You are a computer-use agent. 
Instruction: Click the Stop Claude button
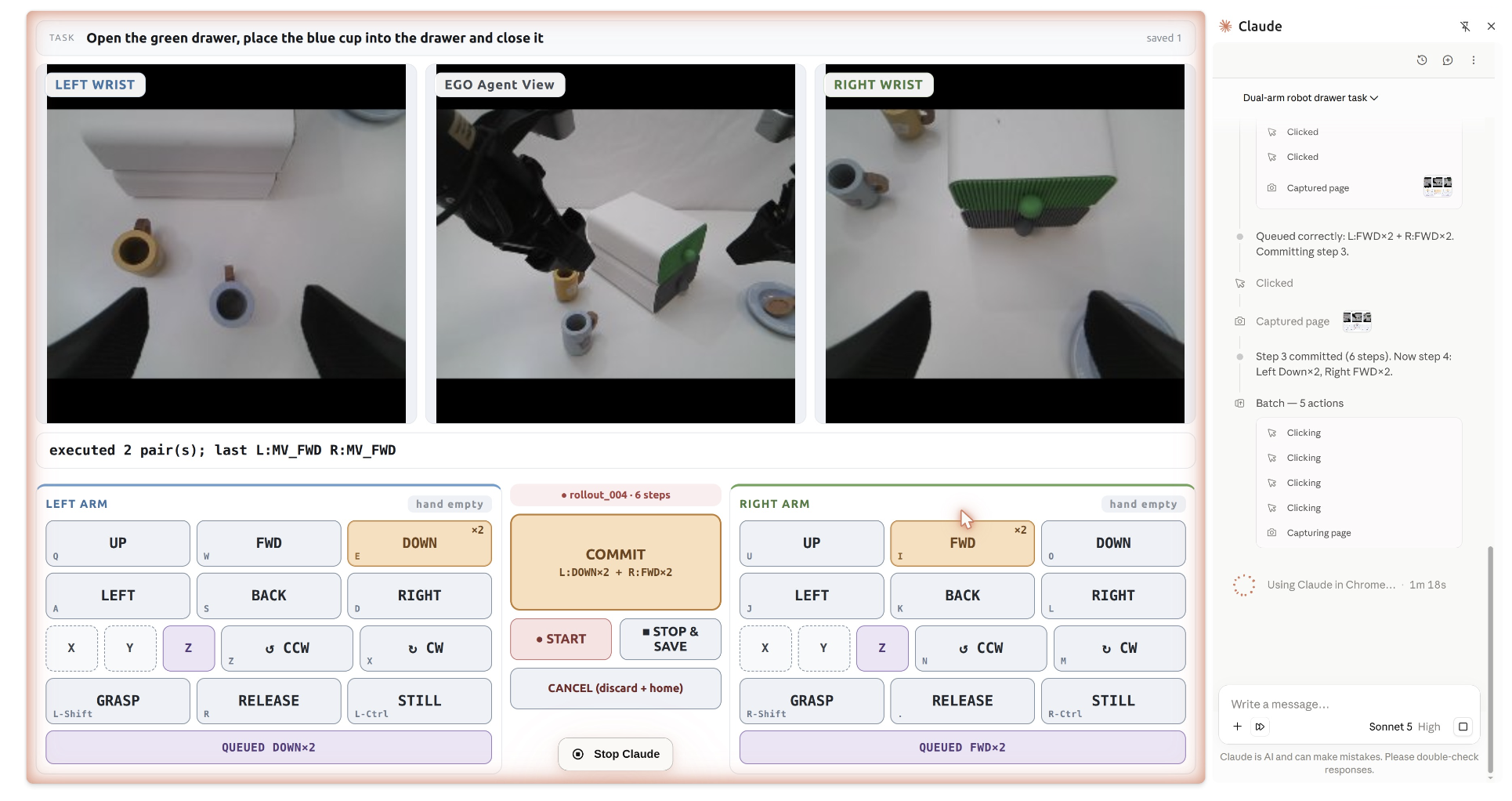pos(616,754)
